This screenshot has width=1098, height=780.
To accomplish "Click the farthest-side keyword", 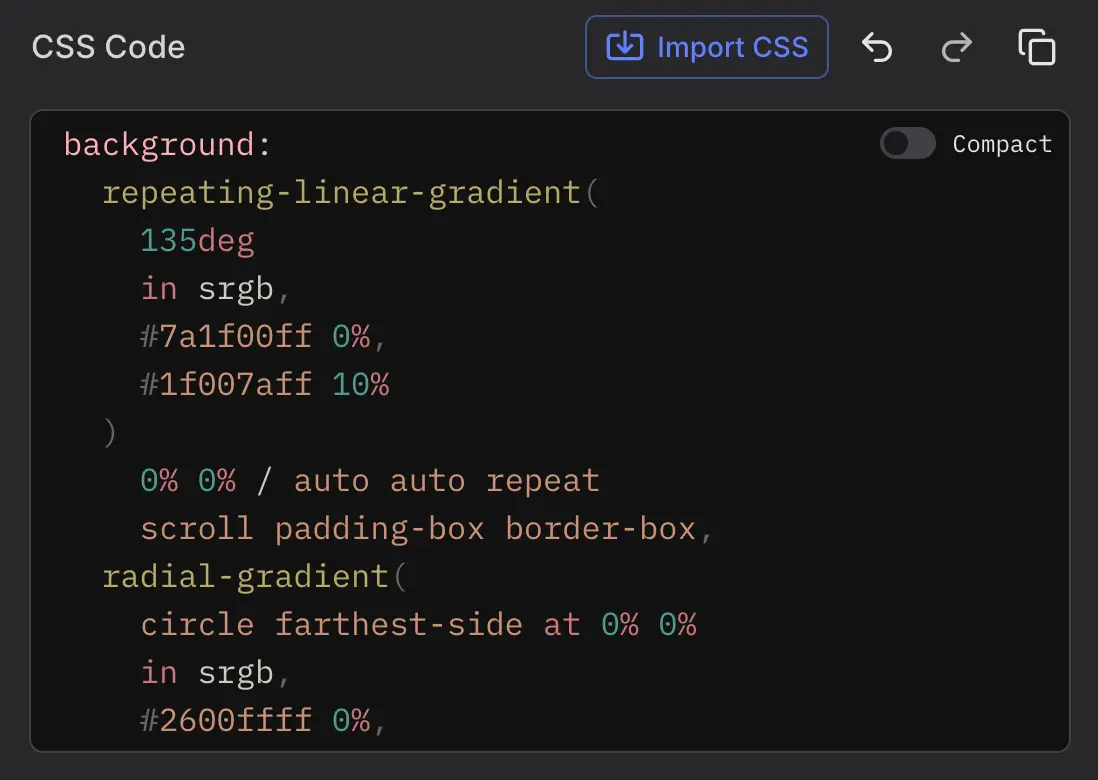I will pos(399,624).
